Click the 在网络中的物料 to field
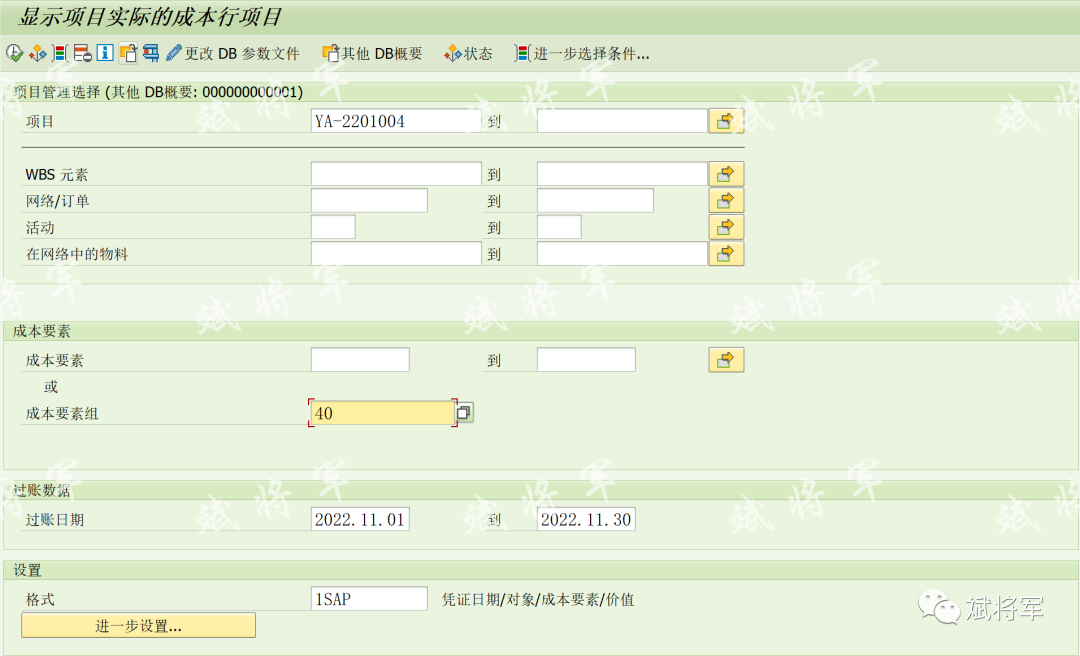1080x656 pixels. (623, 254)
